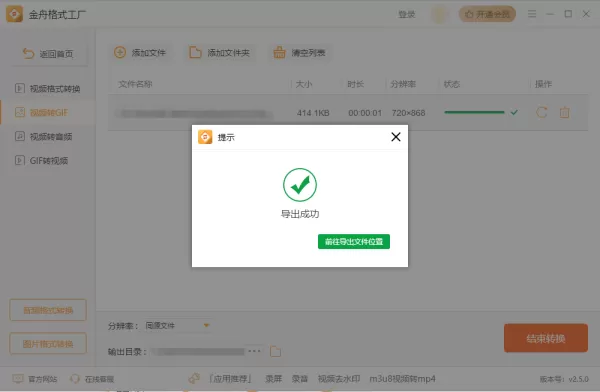Select 视频格式转换 in the sidebar
Viewport: 600px width, 392px height.
click(x=48, y=88)
